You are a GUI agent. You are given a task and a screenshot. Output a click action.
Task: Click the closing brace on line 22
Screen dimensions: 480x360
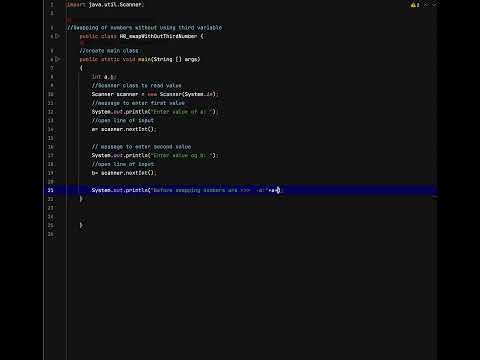81,199
